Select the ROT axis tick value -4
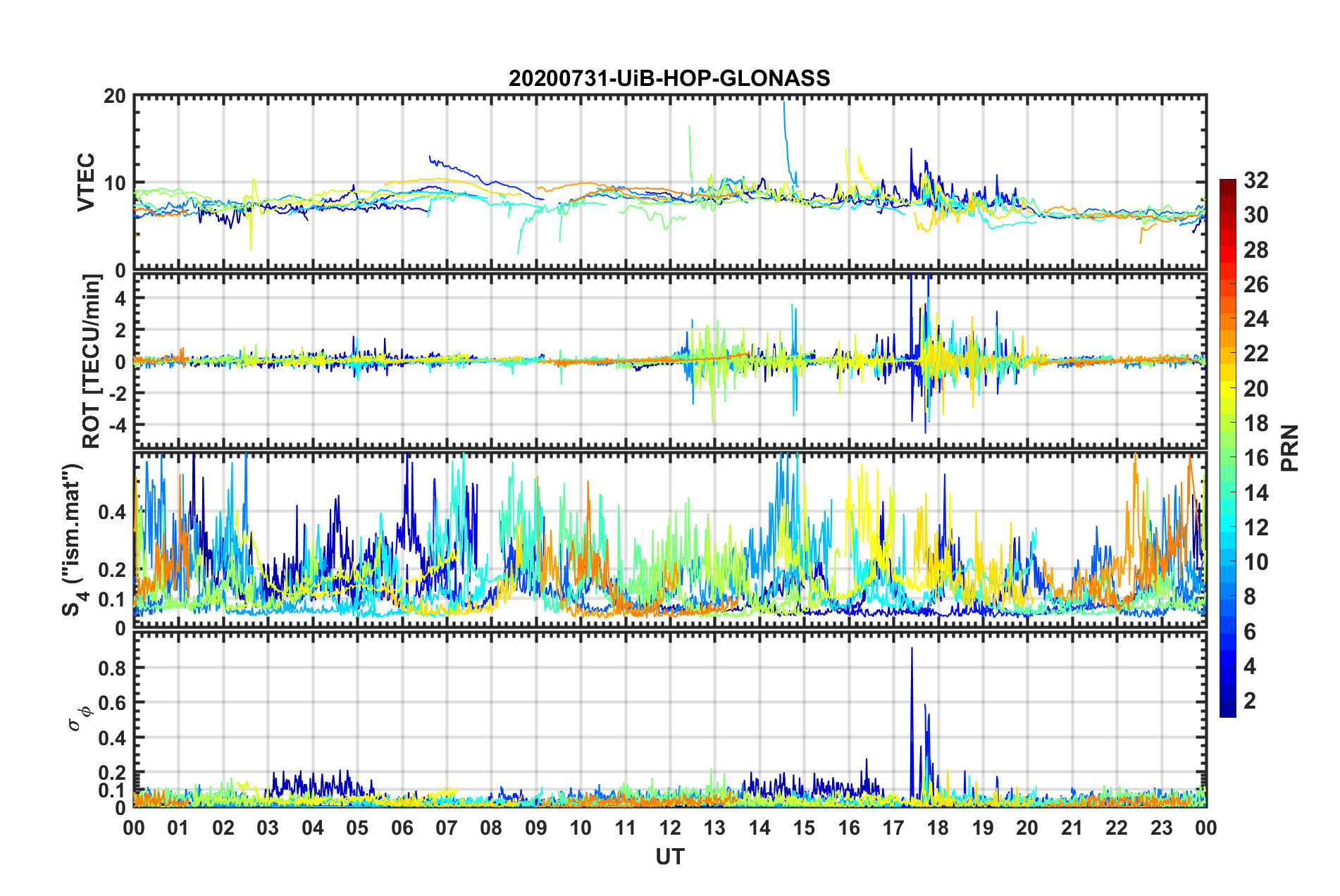The image size is (1340, 896). tap(116, 425)
